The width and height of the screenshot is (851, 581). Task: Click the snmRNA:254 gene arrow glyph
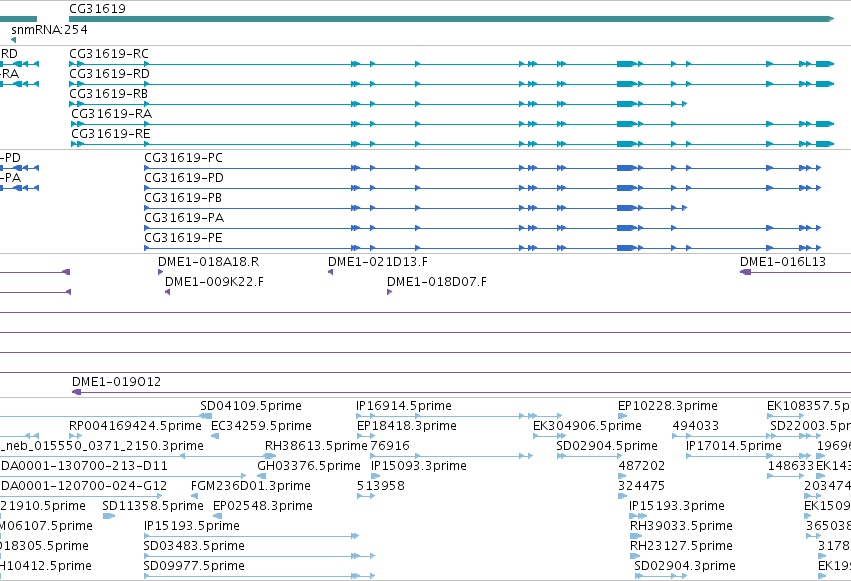[x=14, y=40]
